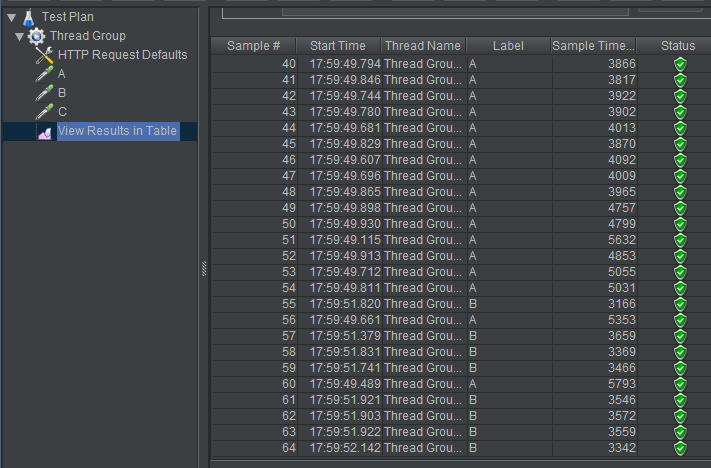Click start time 17:59:49.846
The width and height of the screenshot is (711, 468).
coord(345,80)
